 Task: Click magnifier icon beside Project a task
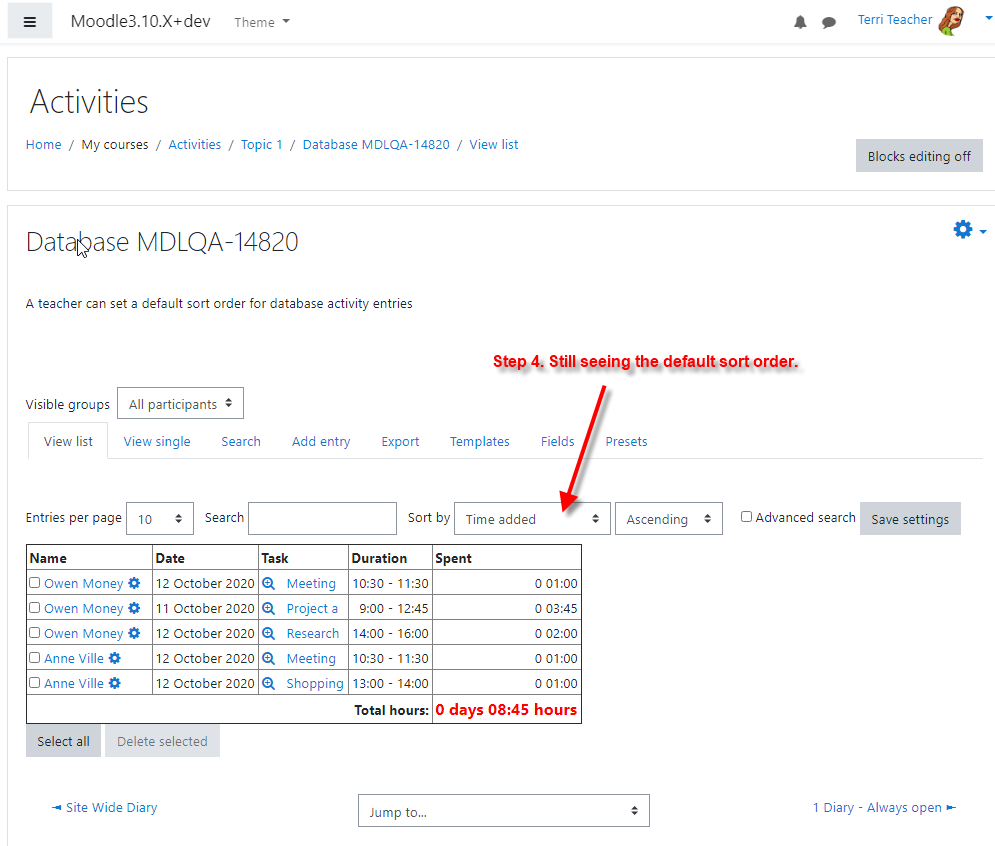pyautogui.click(x=268, y=608)
